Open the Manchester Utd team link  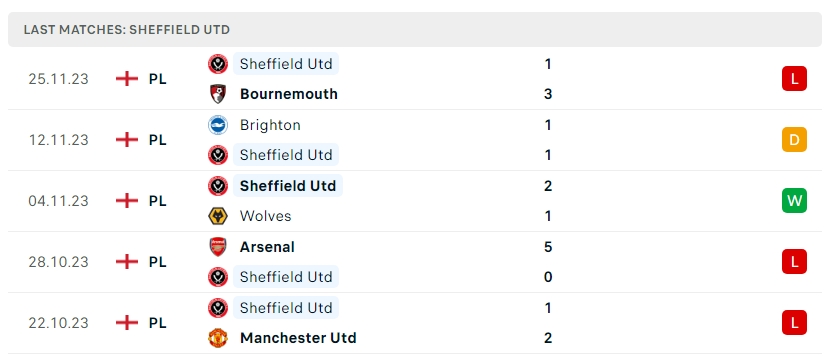(x=298, y=338)
